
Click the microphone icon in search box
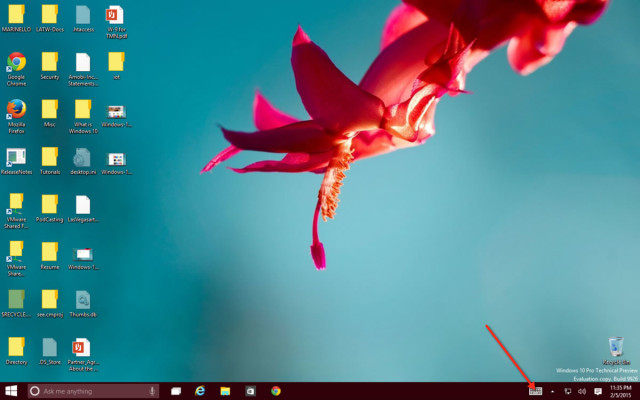click(152, 391)
